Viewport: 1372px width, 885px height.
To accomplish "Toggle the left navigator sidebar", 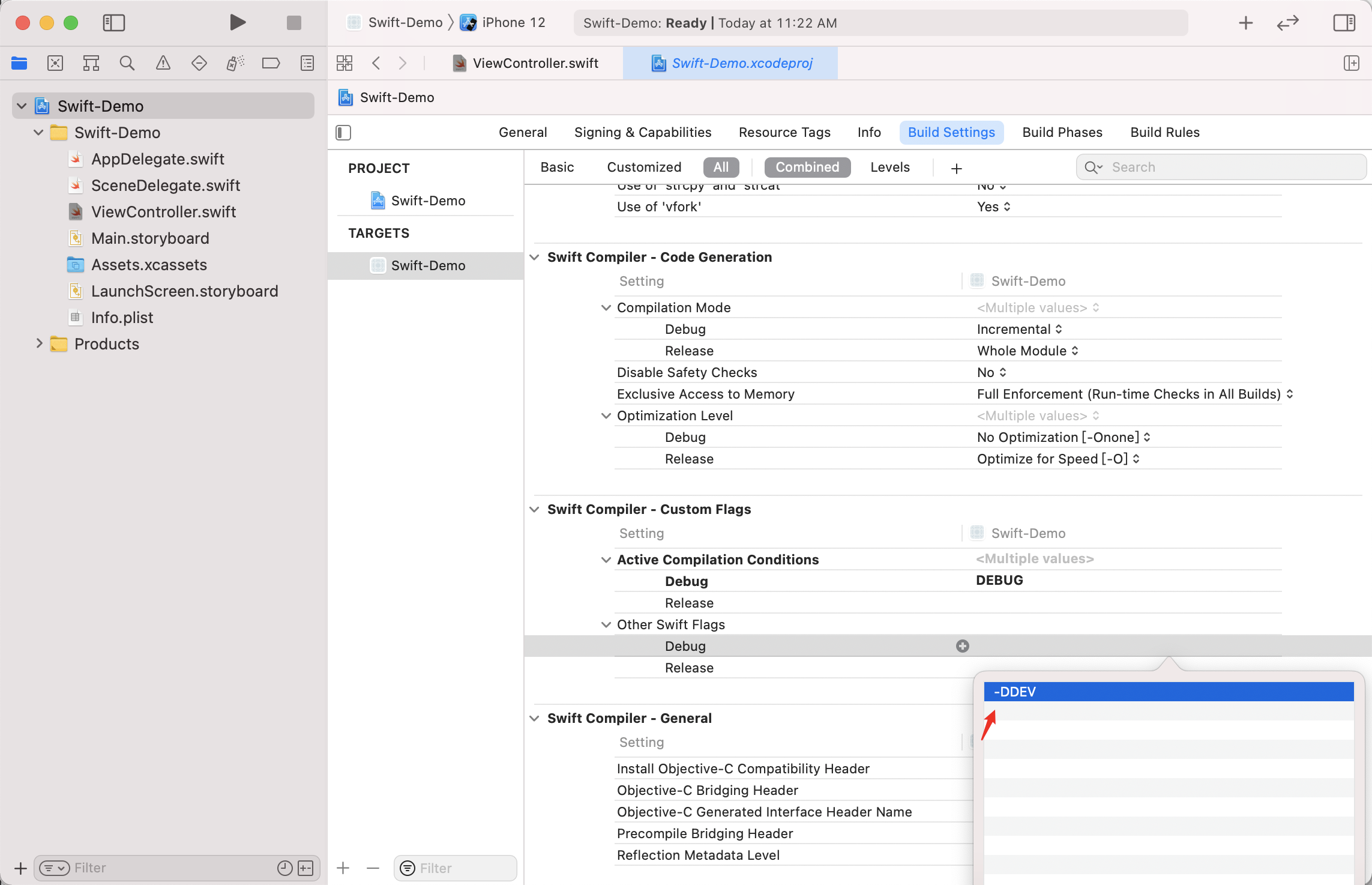I will (113, 23).
